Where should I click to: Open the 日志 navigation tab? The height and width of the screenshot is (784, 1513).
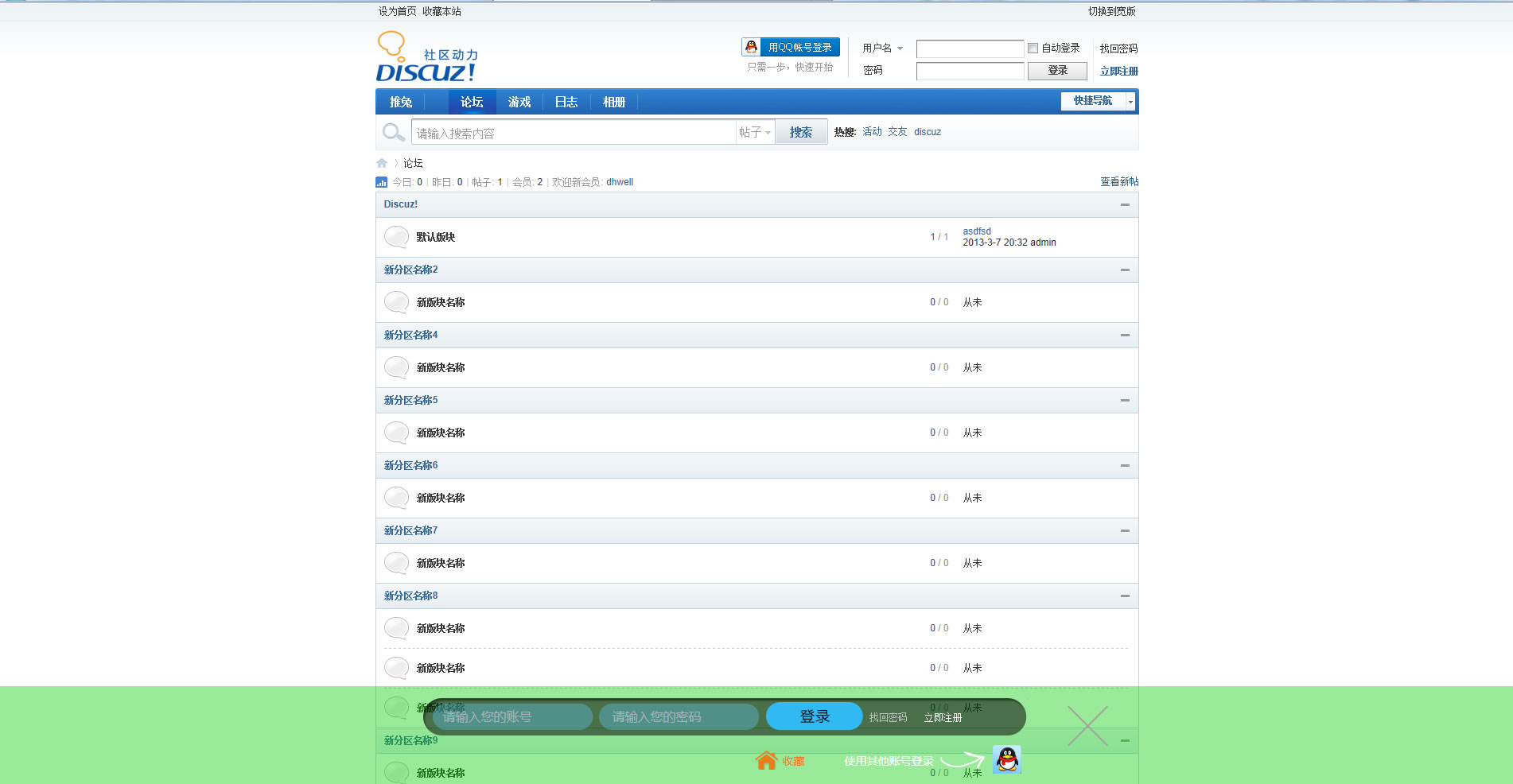(566, 102)
